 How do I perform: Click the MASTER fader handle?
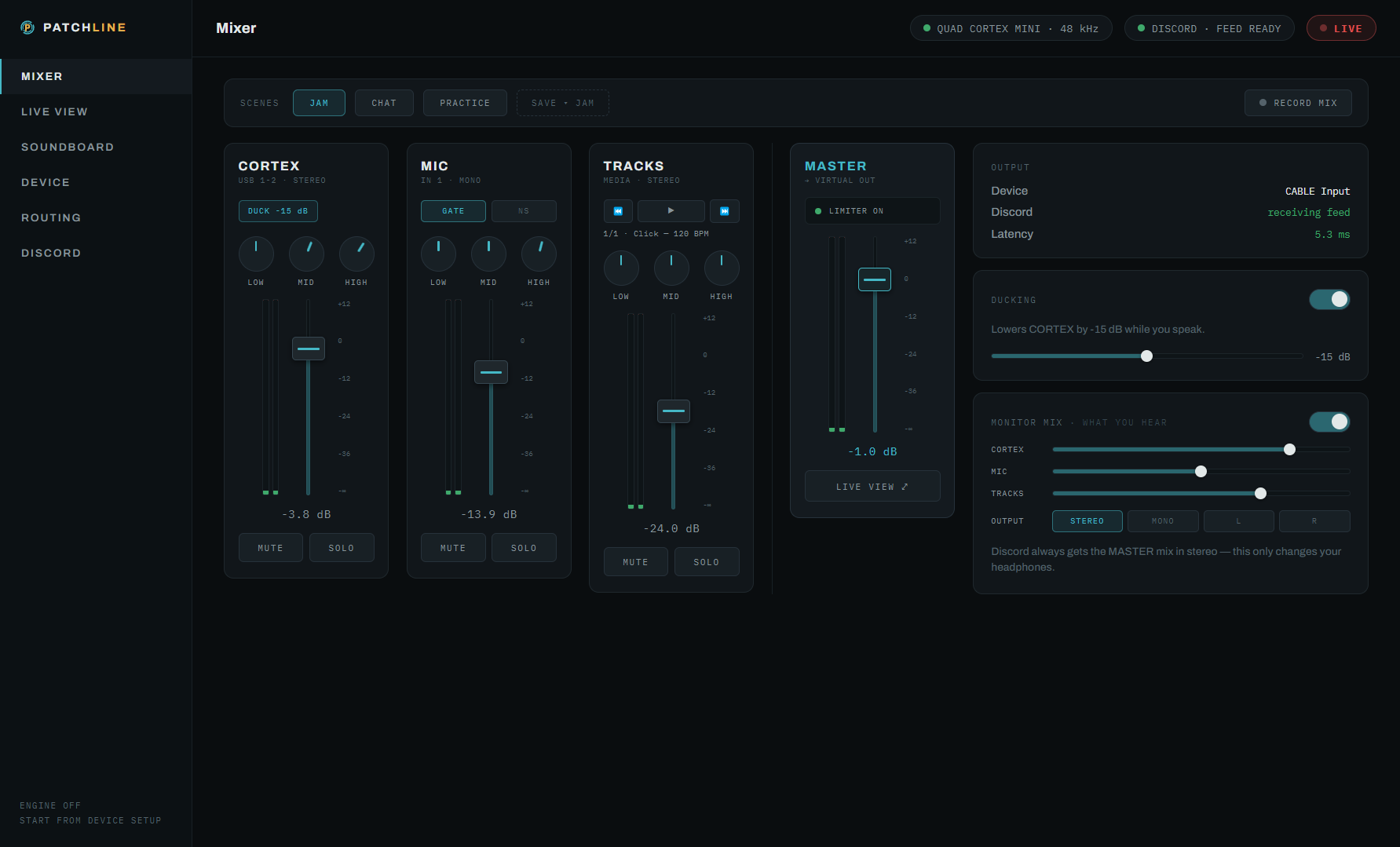coord(875,279)
